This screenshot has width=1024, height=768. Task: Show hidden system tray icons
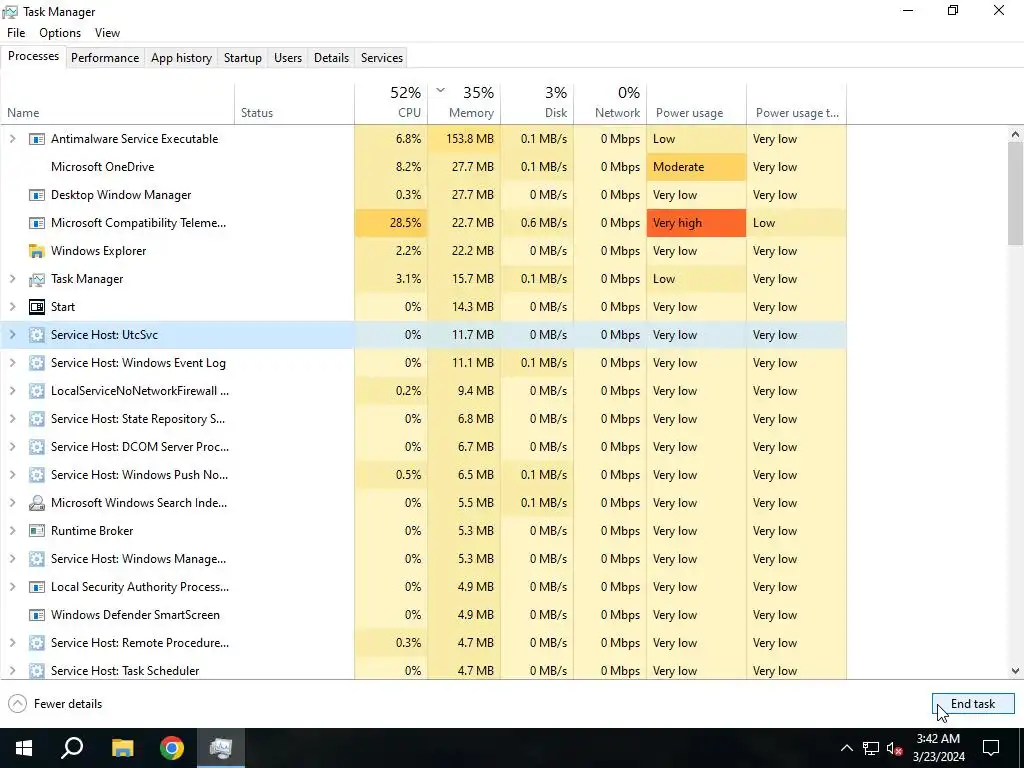(846, 748)
